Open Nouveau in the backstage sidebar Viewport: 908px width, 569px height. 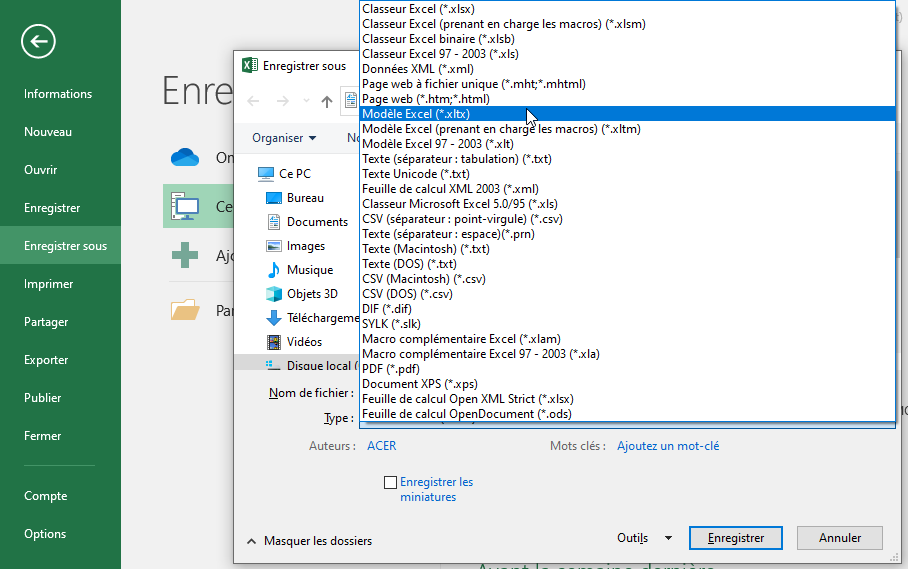click(60, 132)
